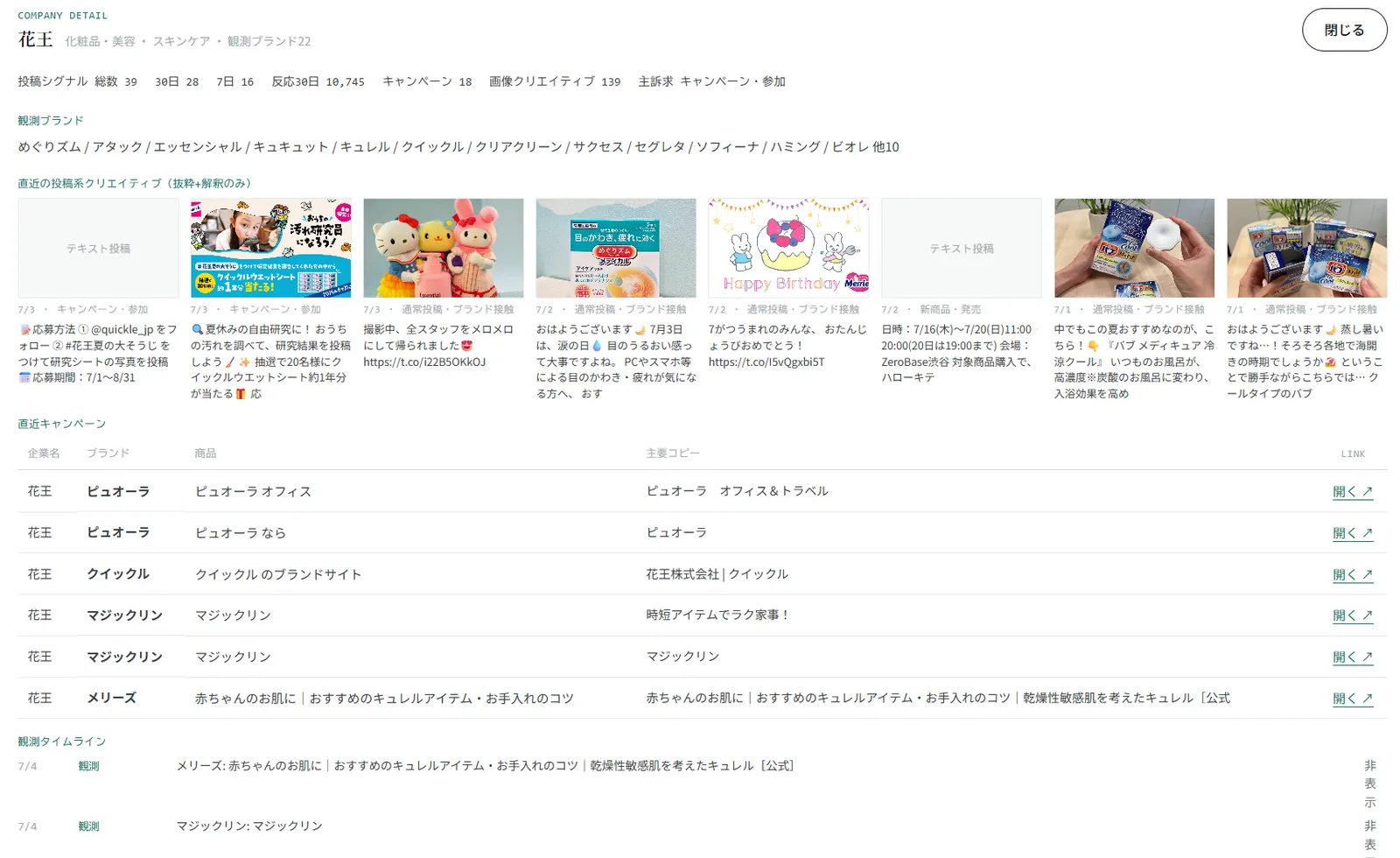Click the 観測ブランド list of brand names
The width and height of the screenshot is (1400, 858).
[458, 147]
